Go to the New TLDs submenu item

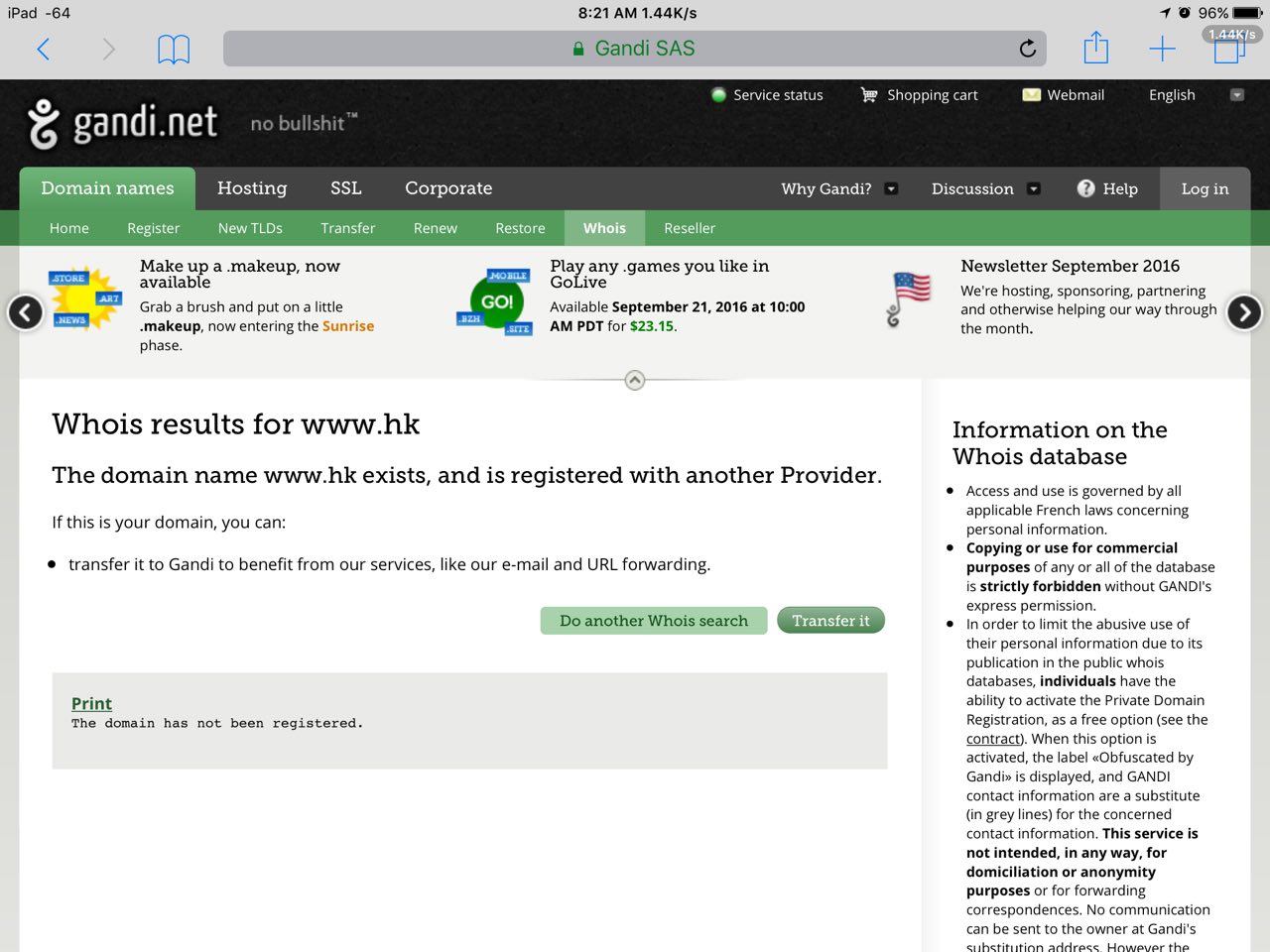click(250, 228)
